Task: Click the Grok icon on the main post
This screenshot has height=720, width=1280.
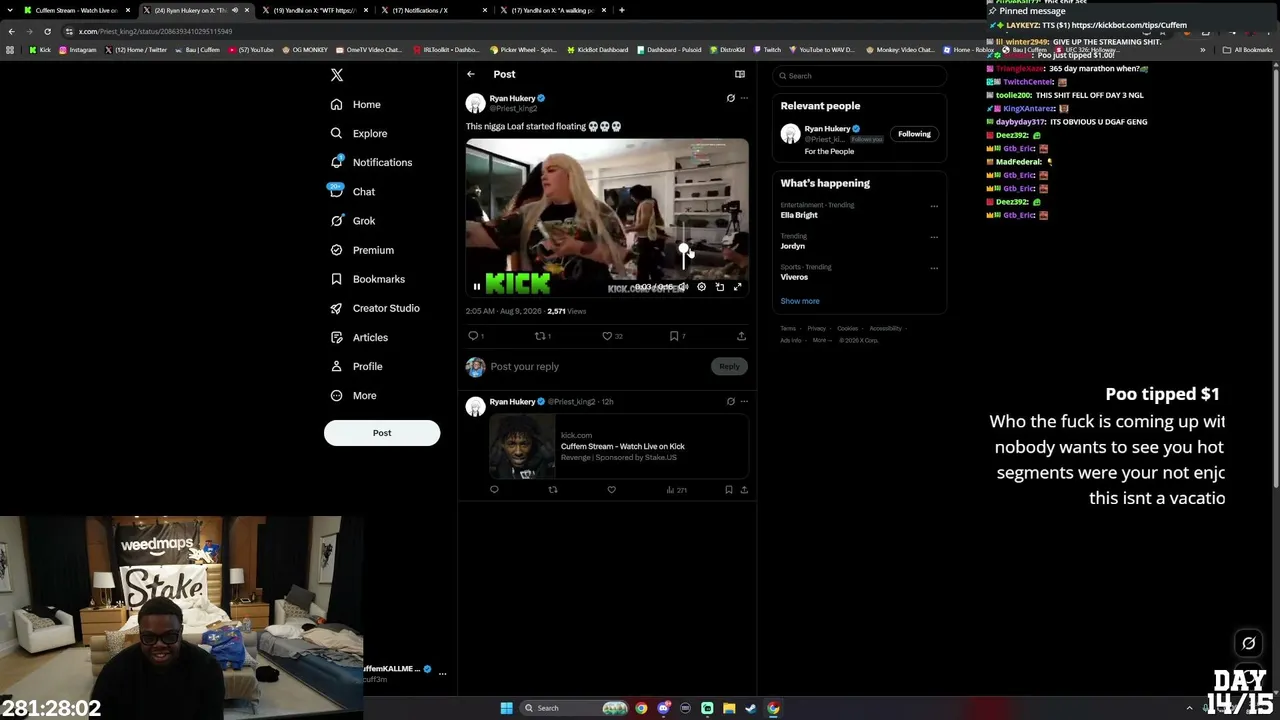Action: click(730, 98)
